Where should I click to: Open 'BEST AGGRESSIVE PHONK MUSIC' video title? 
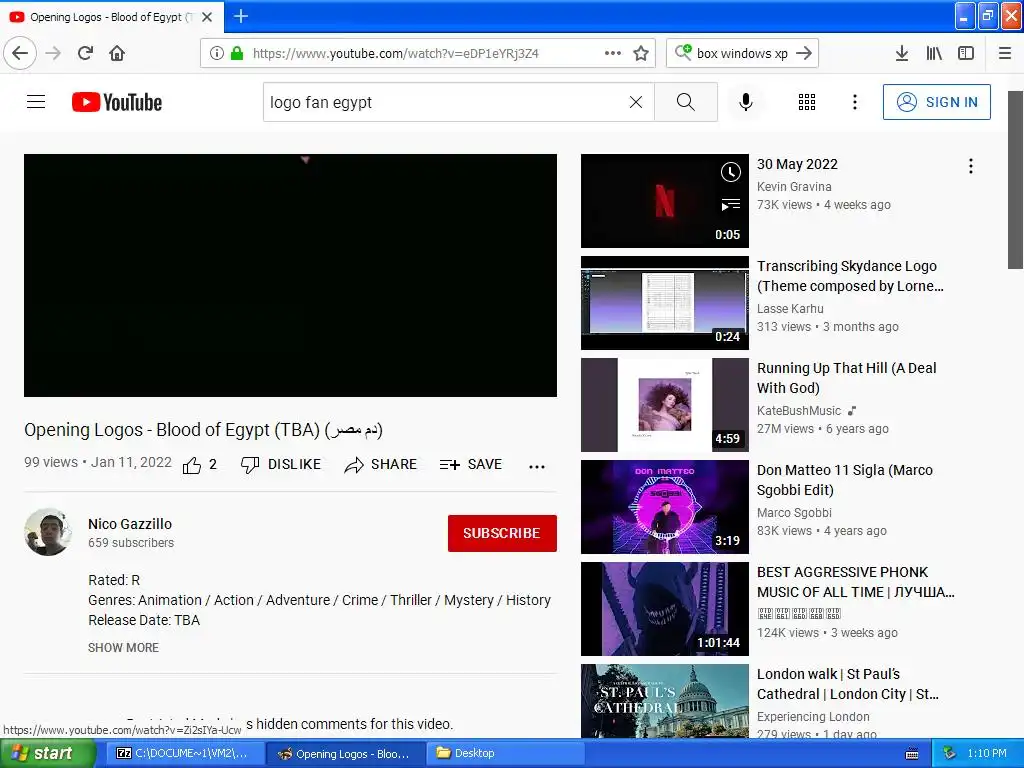[856, 581]
